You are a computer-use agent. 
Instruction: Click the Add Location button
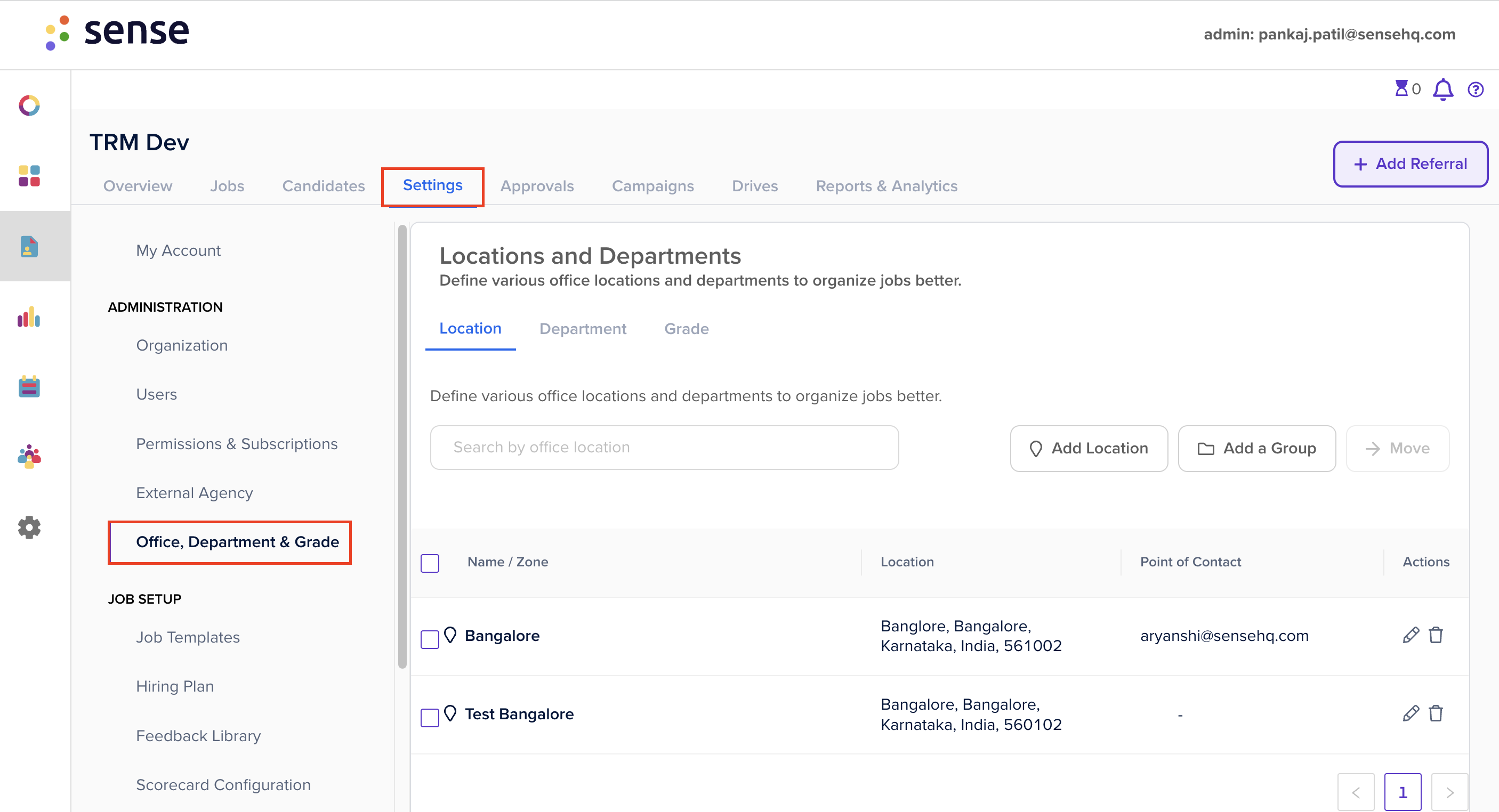pos(1089,449)
